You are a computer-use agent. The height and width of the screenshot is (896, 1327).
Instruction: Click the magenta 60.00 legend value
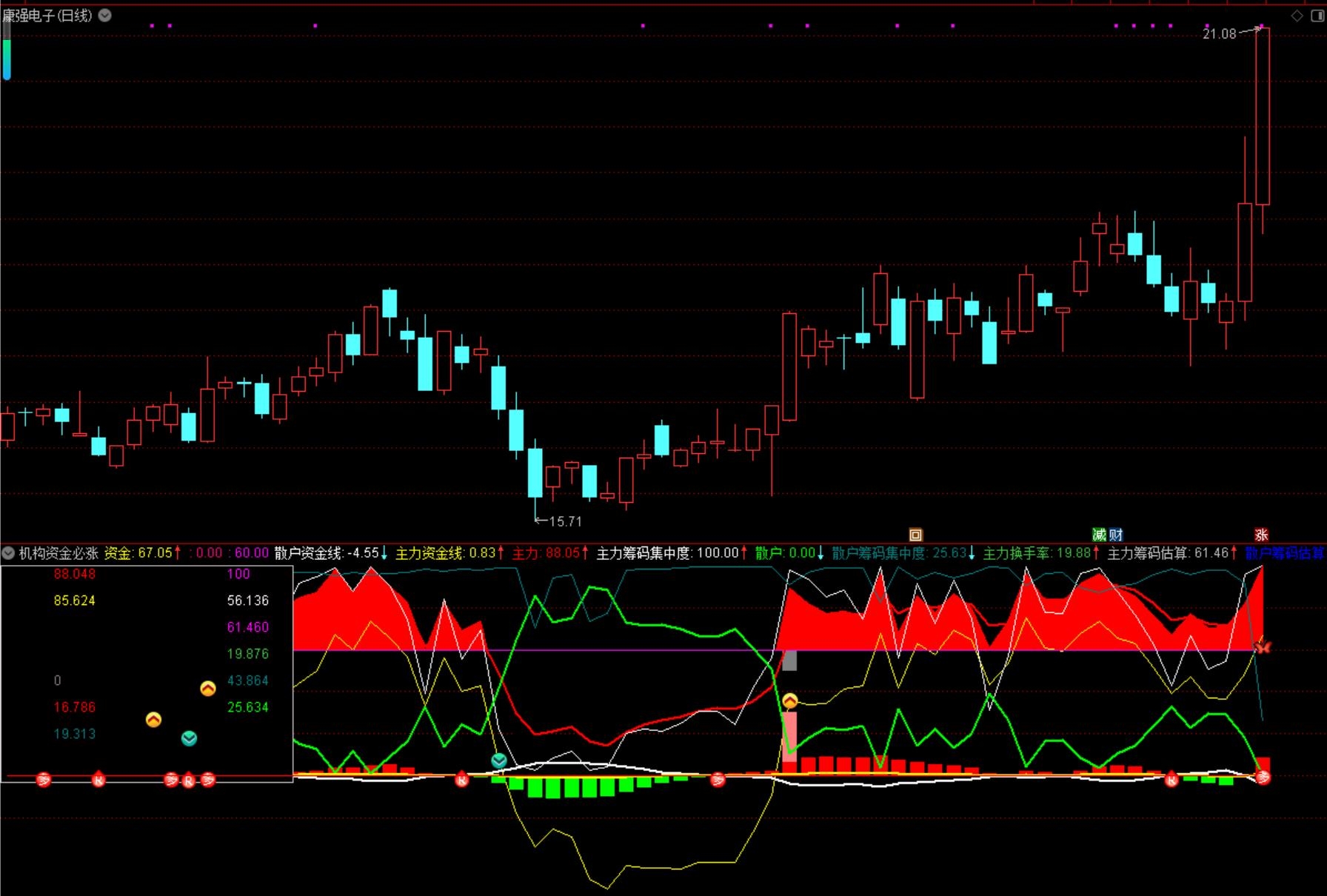(x=251, y=553)
